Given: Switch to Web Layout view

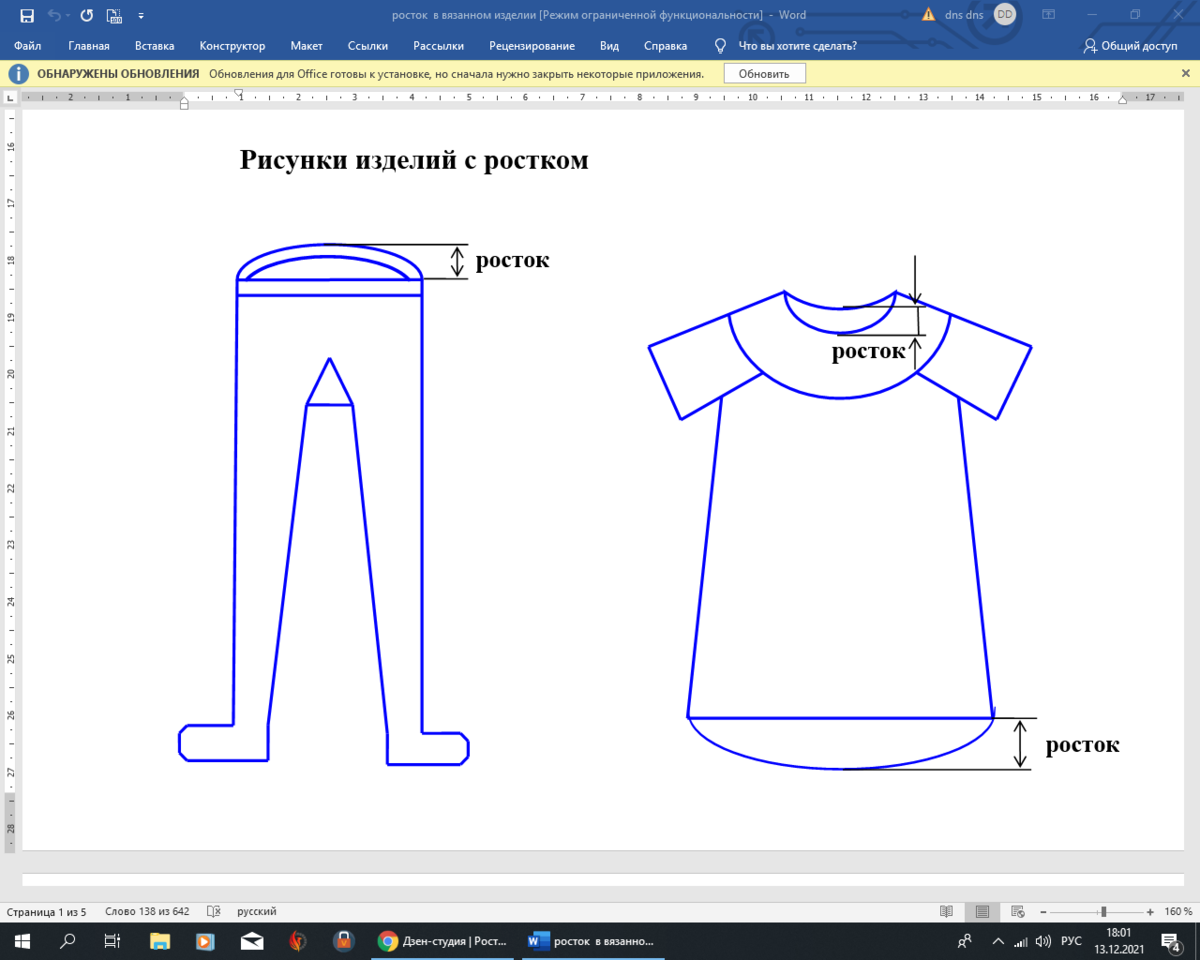Looking at the screenshot, I should [x=1018, y=912].
